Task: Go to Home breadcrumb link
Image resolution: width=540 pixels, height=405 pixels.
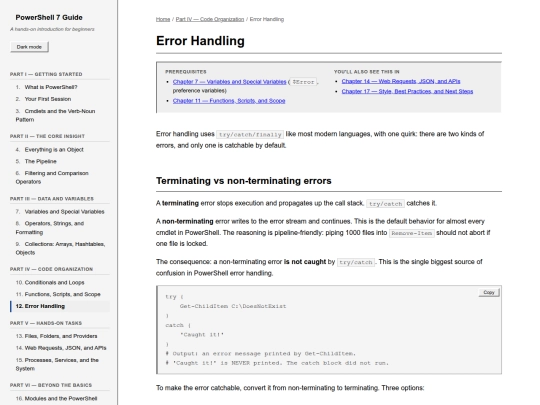Action: pos(163,19)
